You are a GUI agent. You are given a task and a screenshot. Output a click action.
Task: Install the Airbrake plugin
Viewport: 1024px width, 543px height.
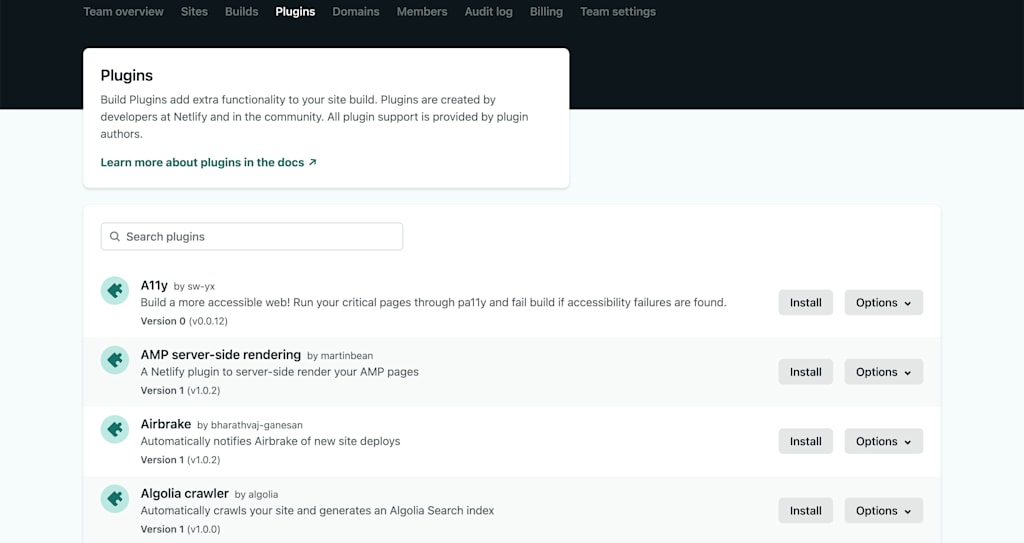point(805,441)
